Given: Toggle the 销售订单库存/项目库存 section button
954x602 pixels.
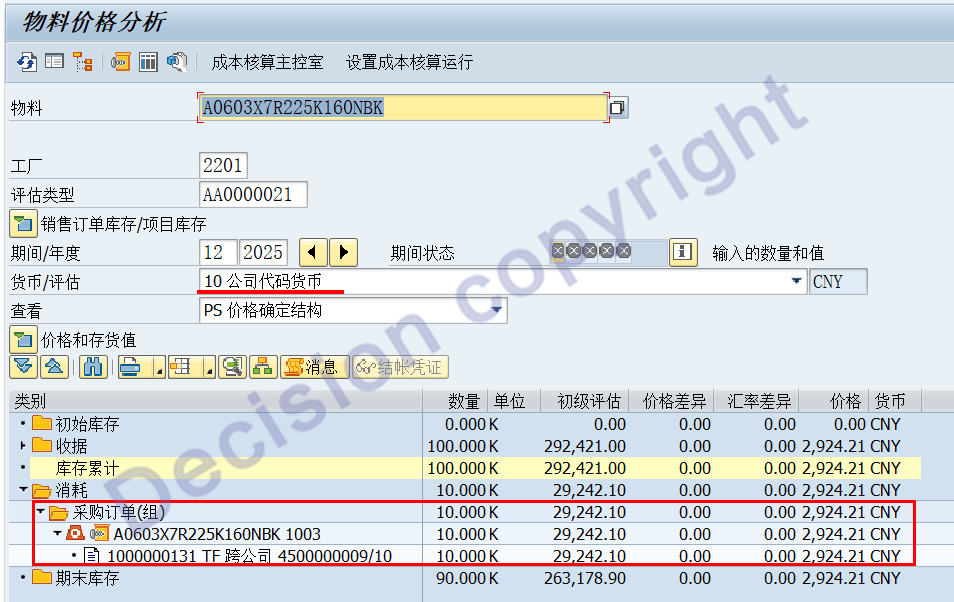Looking at the screenshot, I should 23,223.
